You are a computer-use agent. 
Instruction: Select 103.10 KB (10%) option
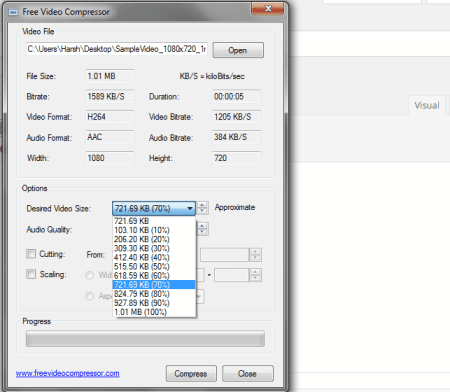(154, 230)
